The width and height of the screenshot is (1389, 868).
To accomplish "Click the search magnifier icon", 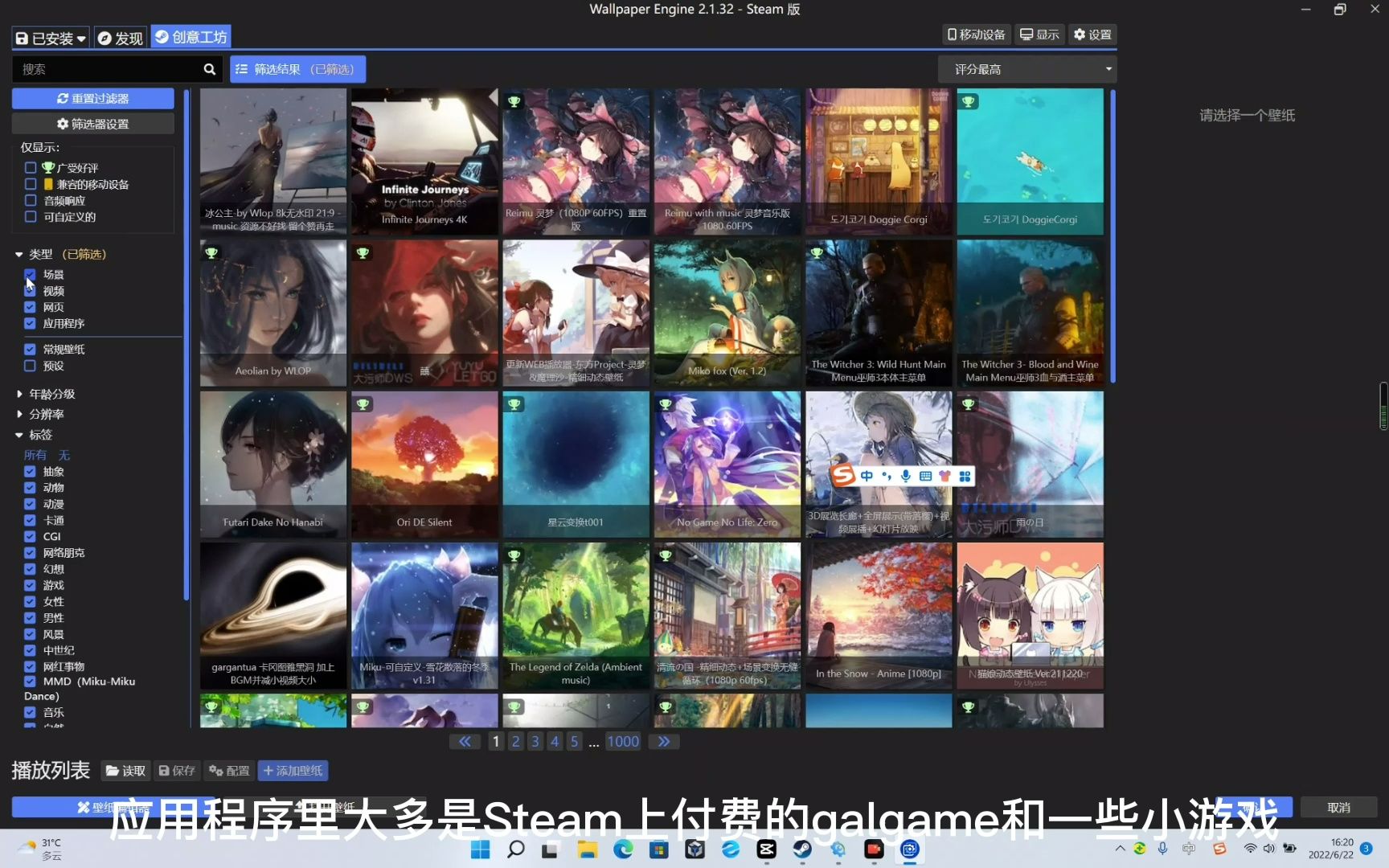I will (210, 69).
